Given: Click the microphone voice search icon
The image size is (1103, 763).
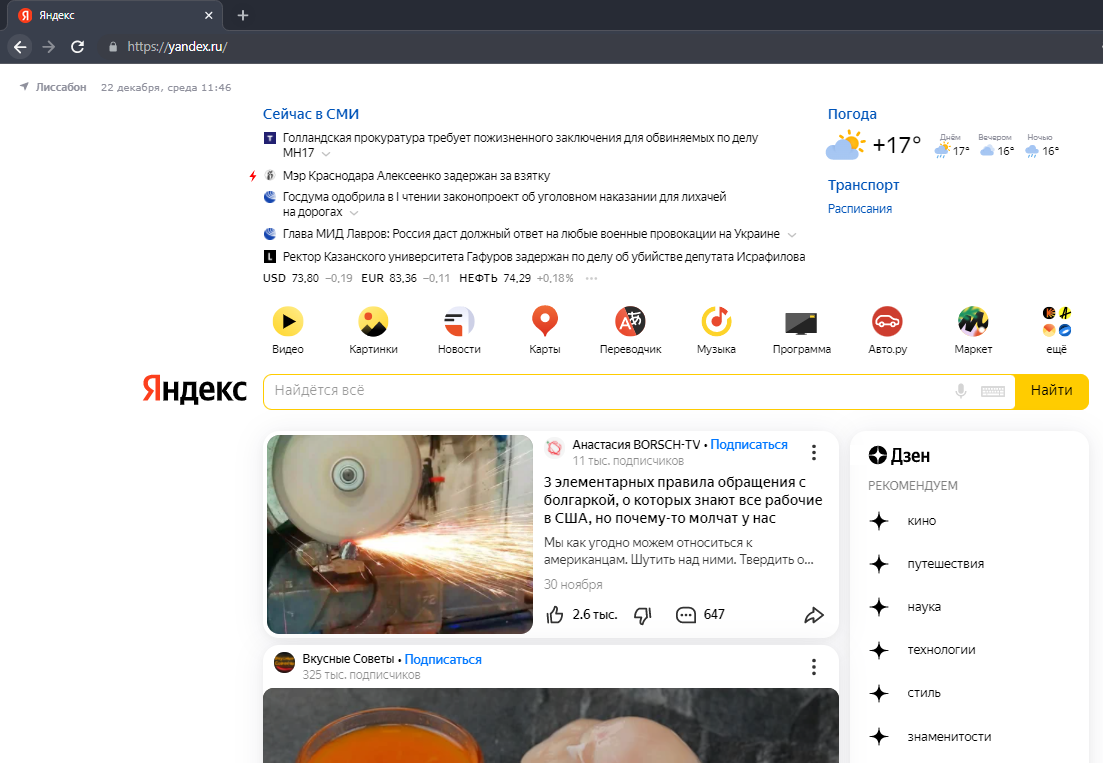Looking at the screenshot, I should [960, 391].
